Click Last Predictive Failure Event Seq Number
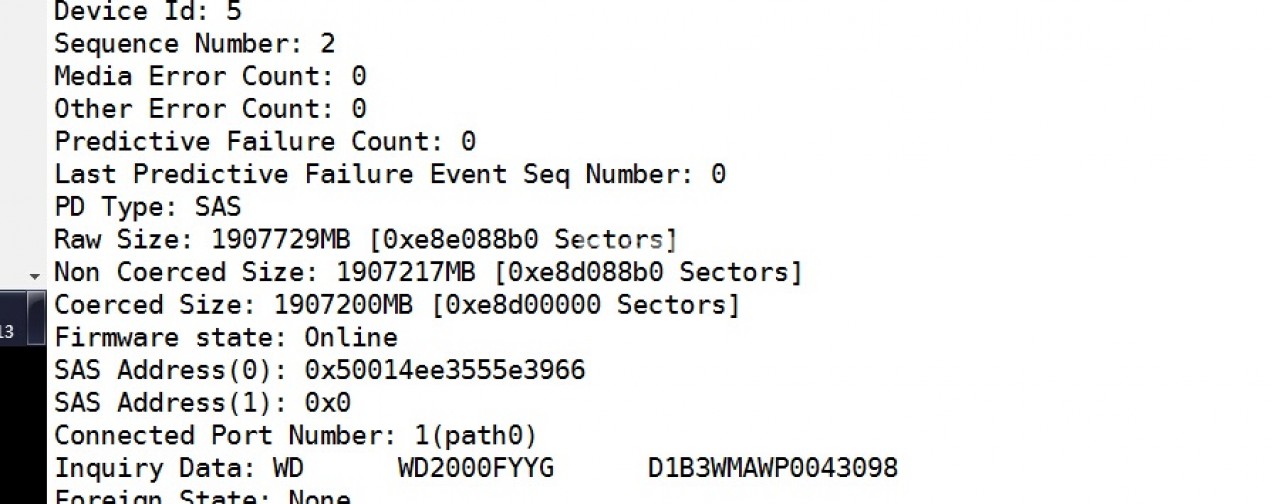 (x=389, y=174)
